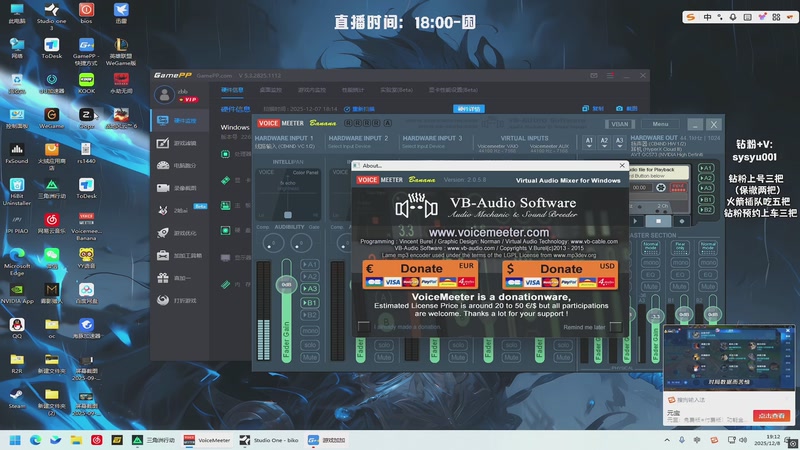
Task: Click the red button in bottom-right popup
Action: (771, 415)
